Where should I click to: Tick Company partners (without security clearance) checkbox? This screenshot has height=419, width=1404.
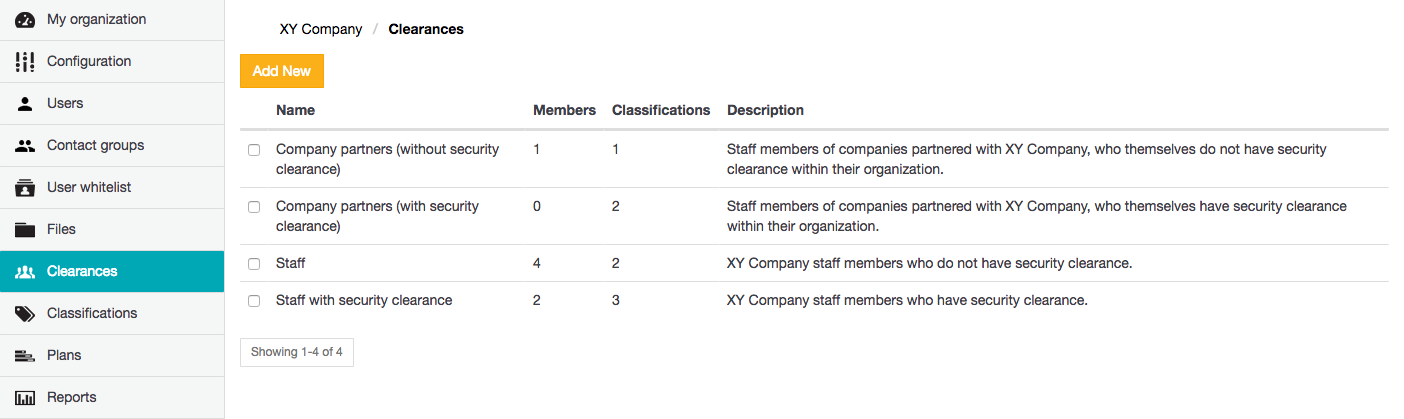pos(254,150)
